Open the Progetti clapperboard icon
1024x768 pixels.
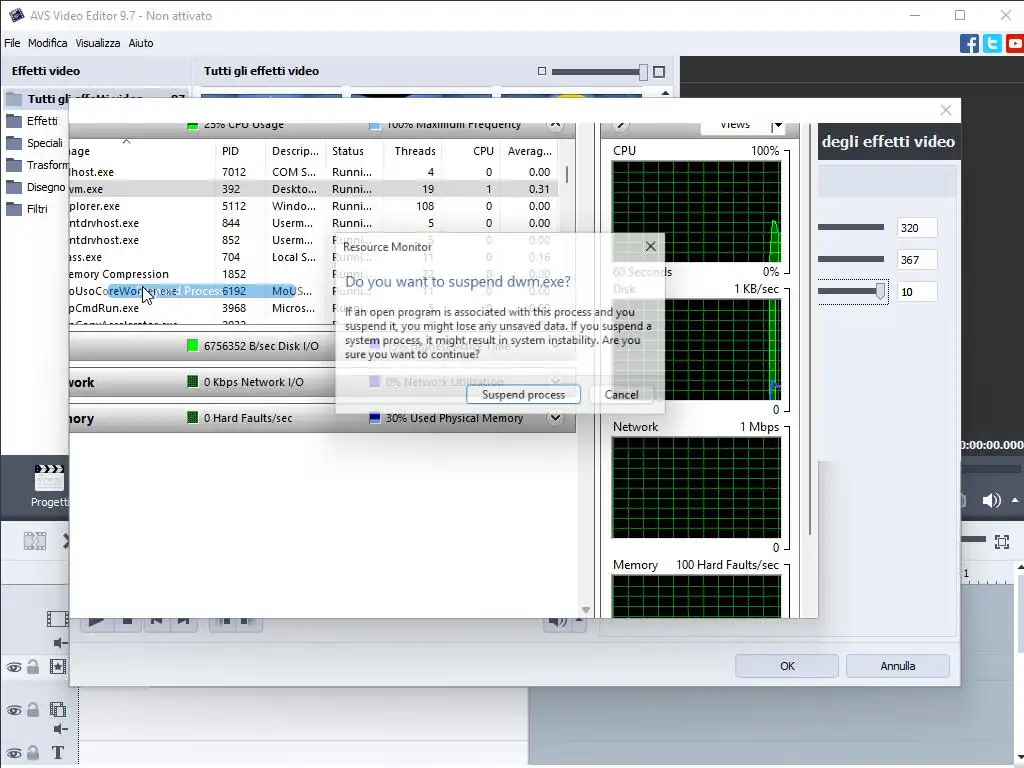[49, 478]
